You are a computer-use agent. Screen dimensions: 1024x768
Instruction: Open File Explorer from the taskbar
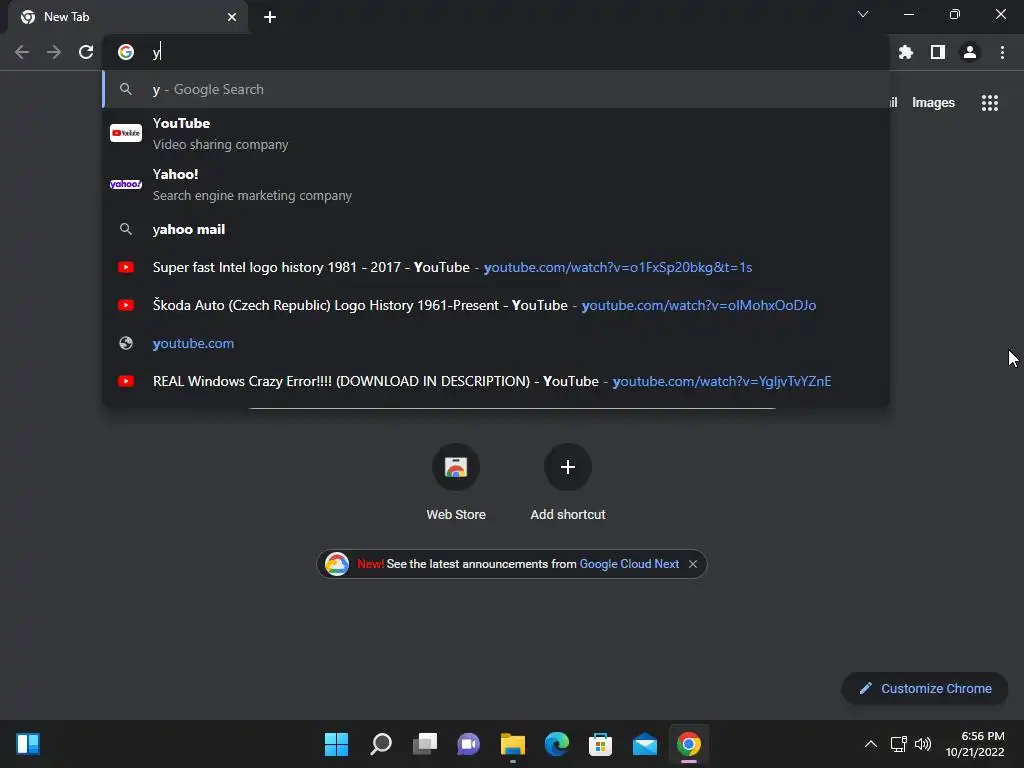513,744
